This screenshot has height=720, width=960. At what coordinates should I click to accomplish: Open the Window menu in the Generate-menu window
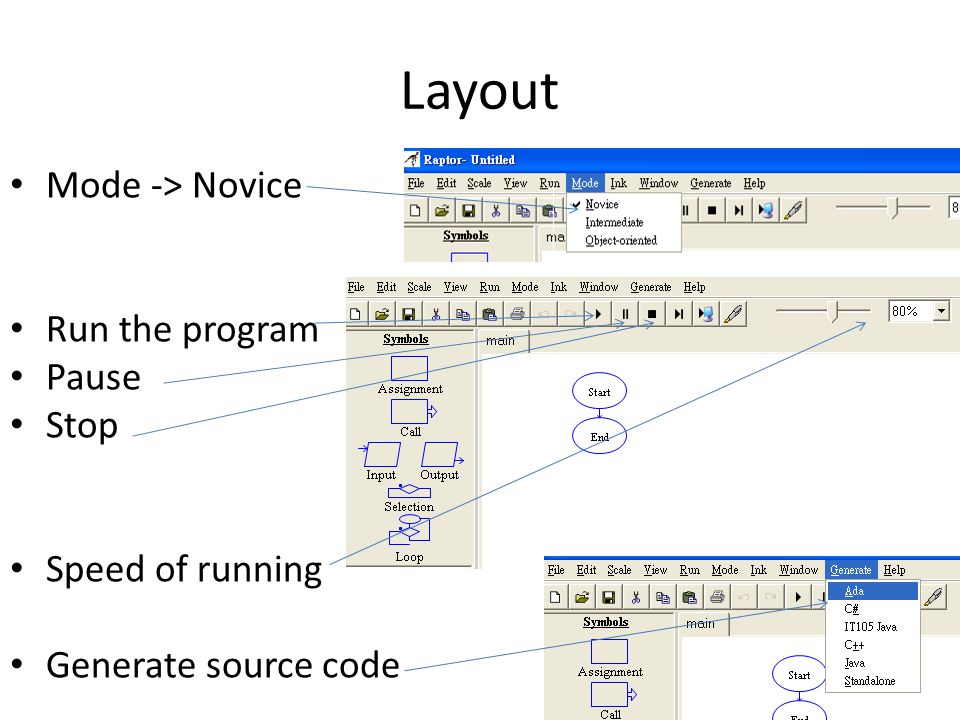pyautogui.click(x=798, y=570)
